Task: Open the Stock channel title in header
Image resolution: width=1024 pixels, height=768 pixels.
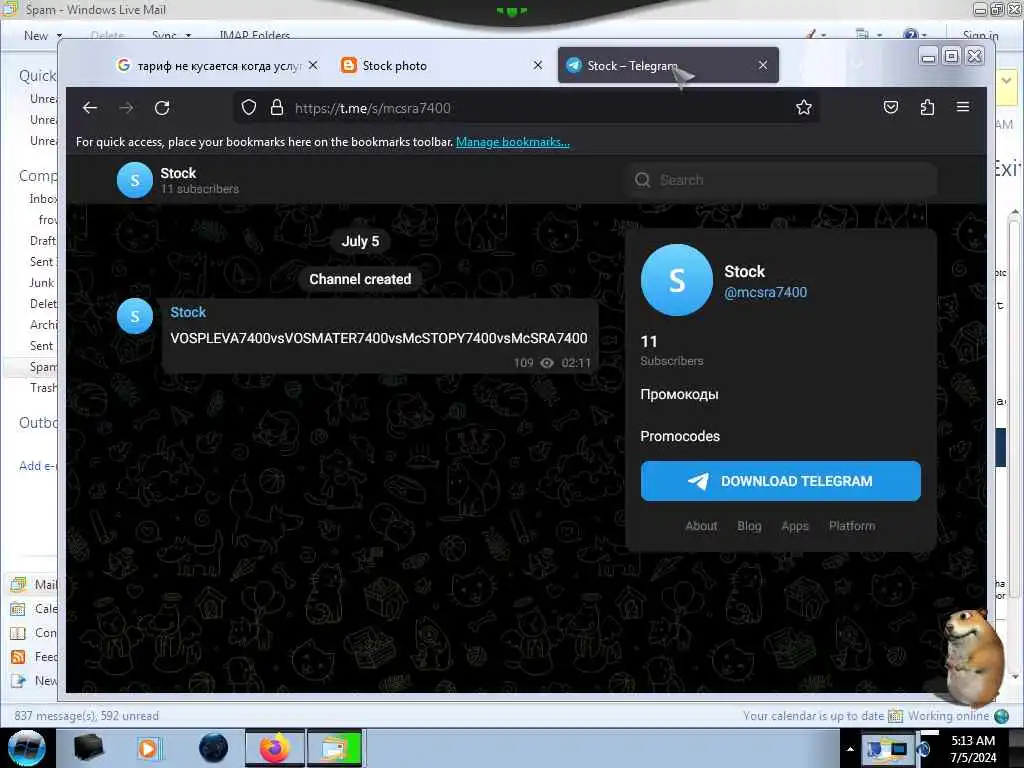Action: (x=178, y=173)
